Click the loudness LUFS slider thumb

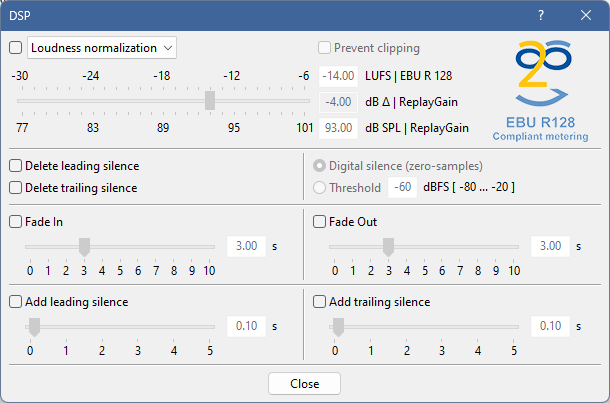pyautogui.click(x=210, y=100)
